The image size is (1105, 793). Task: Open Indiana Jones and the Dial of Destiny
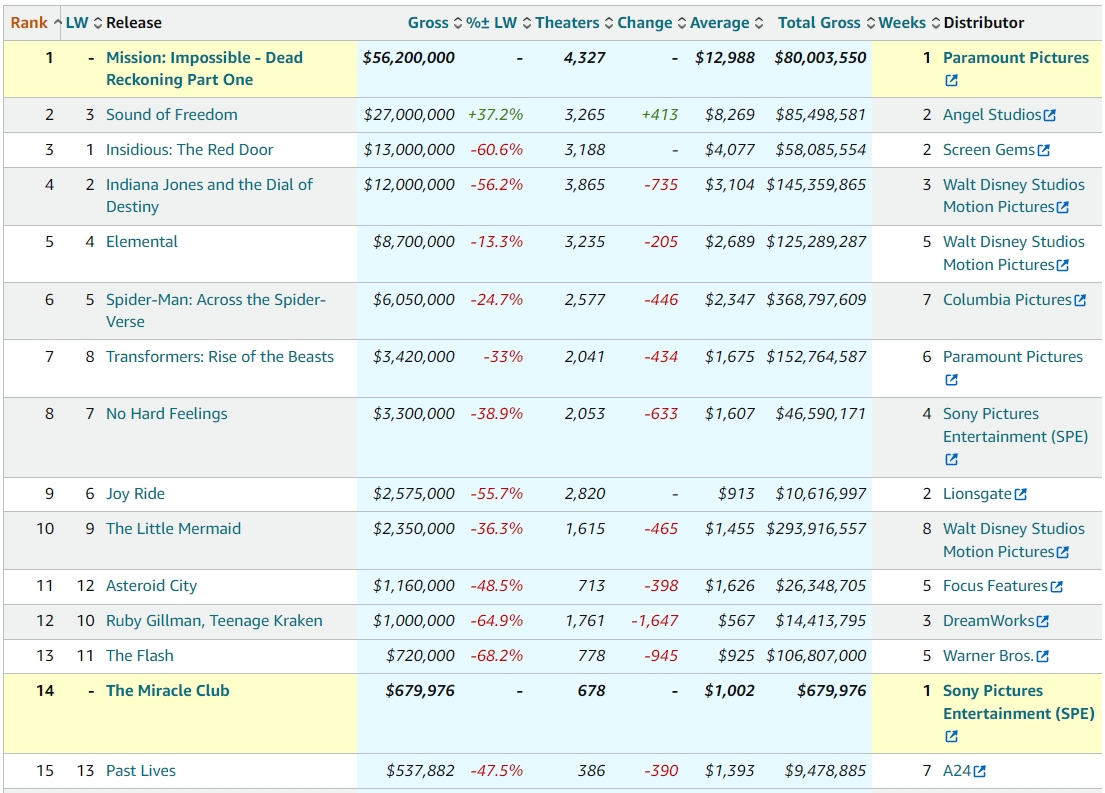[x=209, y=195]
